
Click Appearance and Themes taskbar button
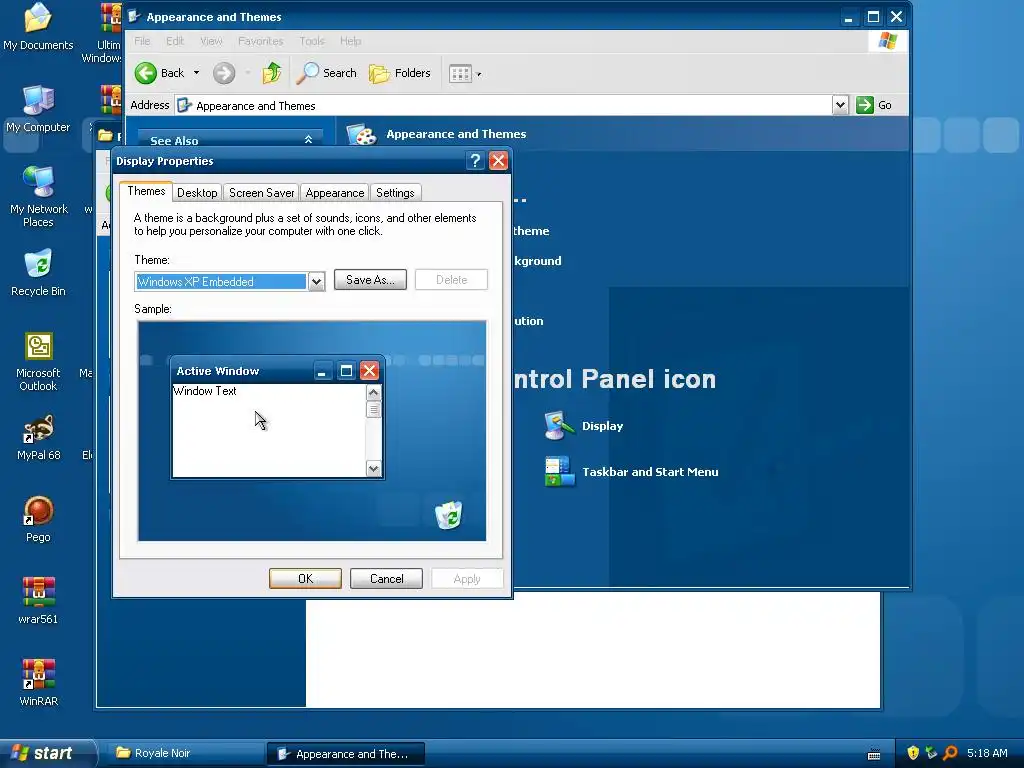click(346, 754)
